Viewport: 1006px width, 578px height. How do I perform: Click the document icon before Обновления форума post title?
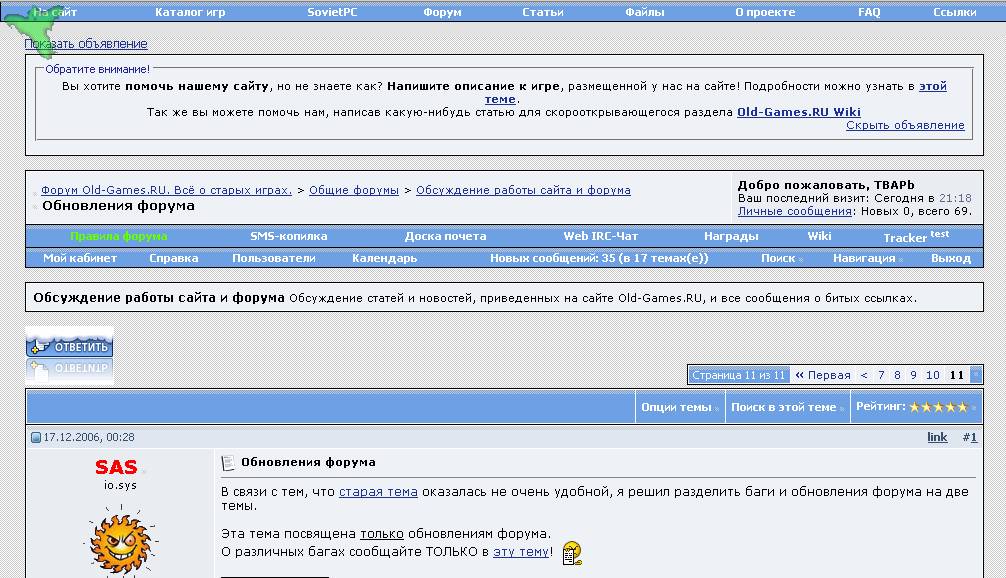(x=227, y=463)
